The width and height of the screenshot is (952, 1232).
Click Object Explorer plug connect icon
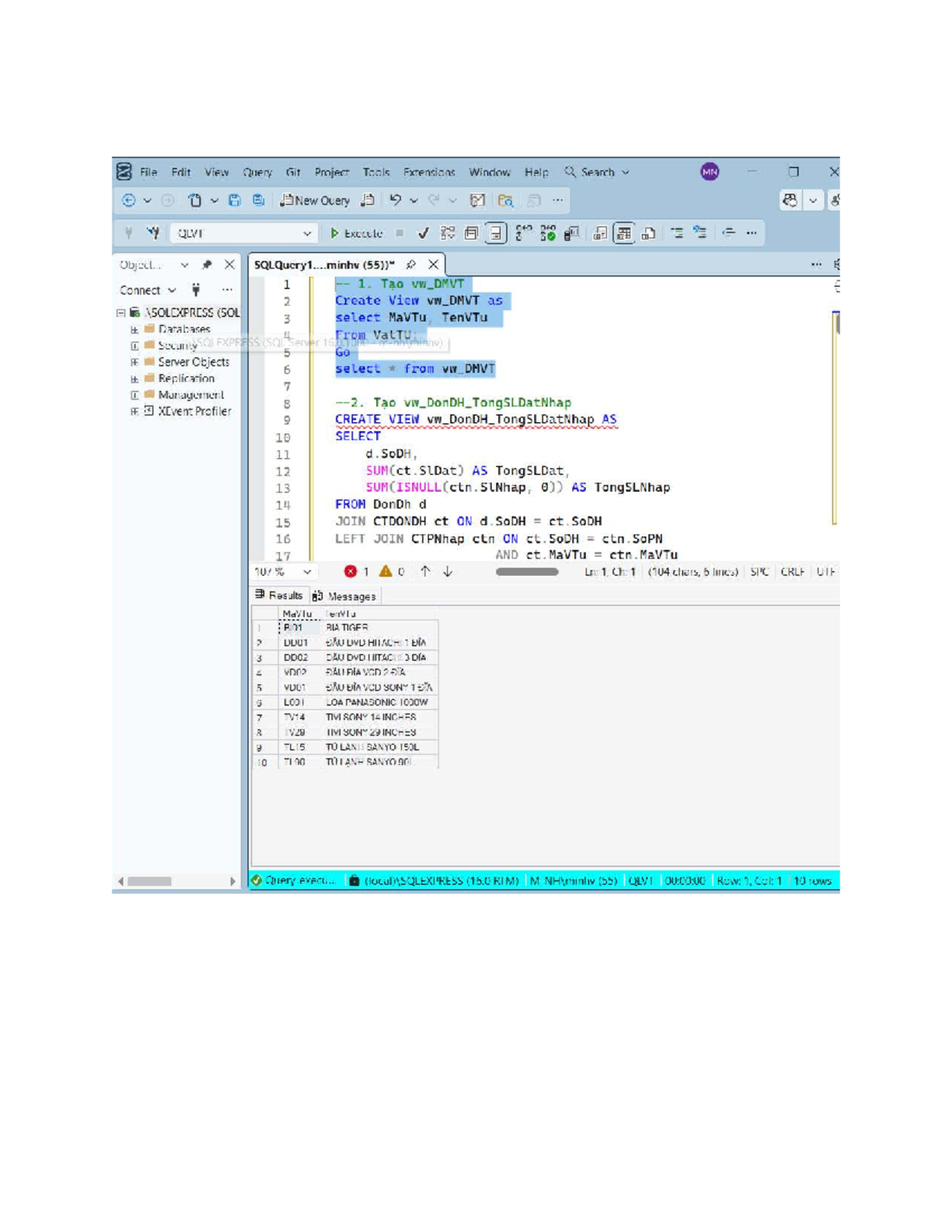pyautogui.click(x=196, y=290)
